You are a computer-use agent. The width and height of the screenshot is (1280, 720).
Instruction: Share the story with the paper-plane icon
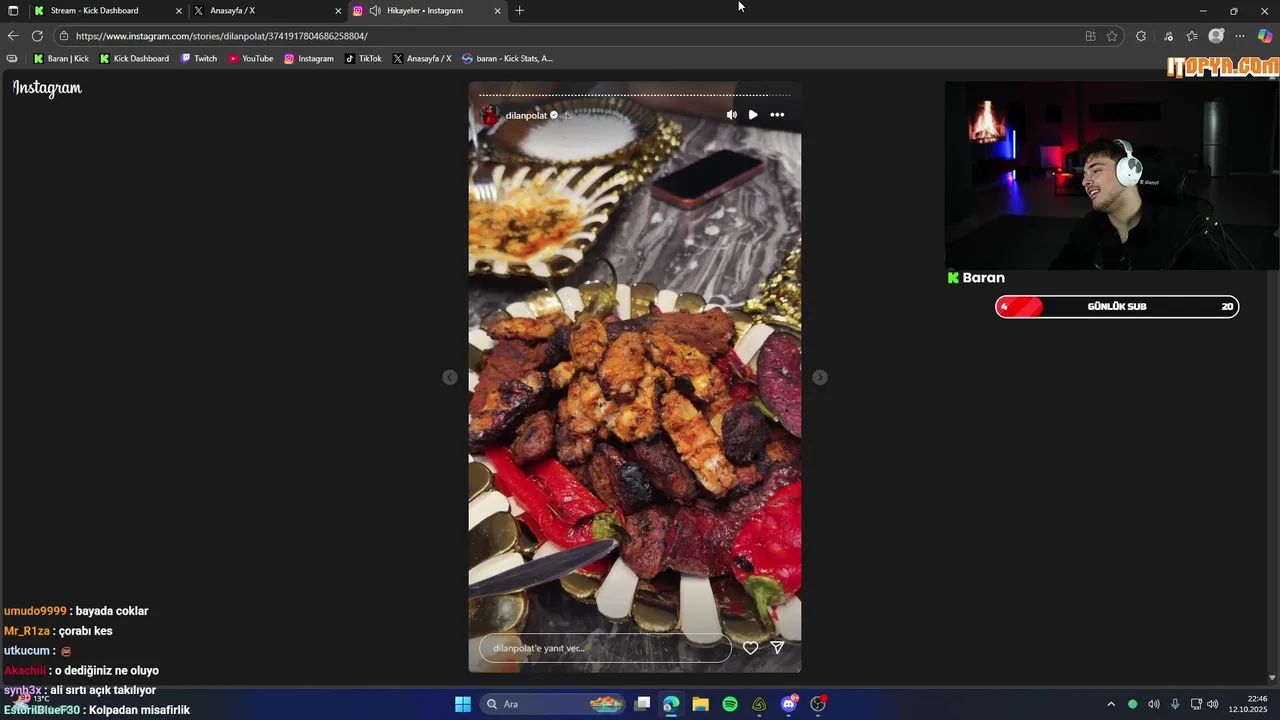coord(777,648)
